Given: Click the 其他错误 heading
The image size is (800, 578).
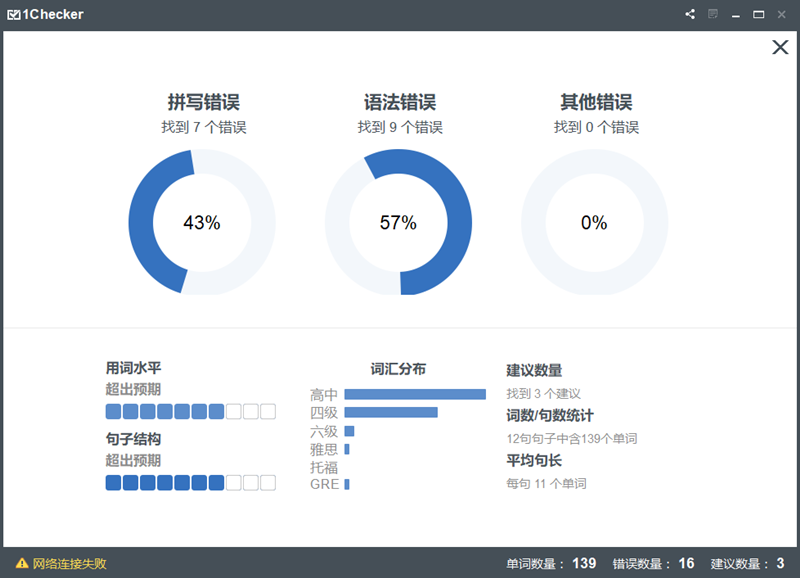Looking at the screenshot, I should tap(596, 102).
